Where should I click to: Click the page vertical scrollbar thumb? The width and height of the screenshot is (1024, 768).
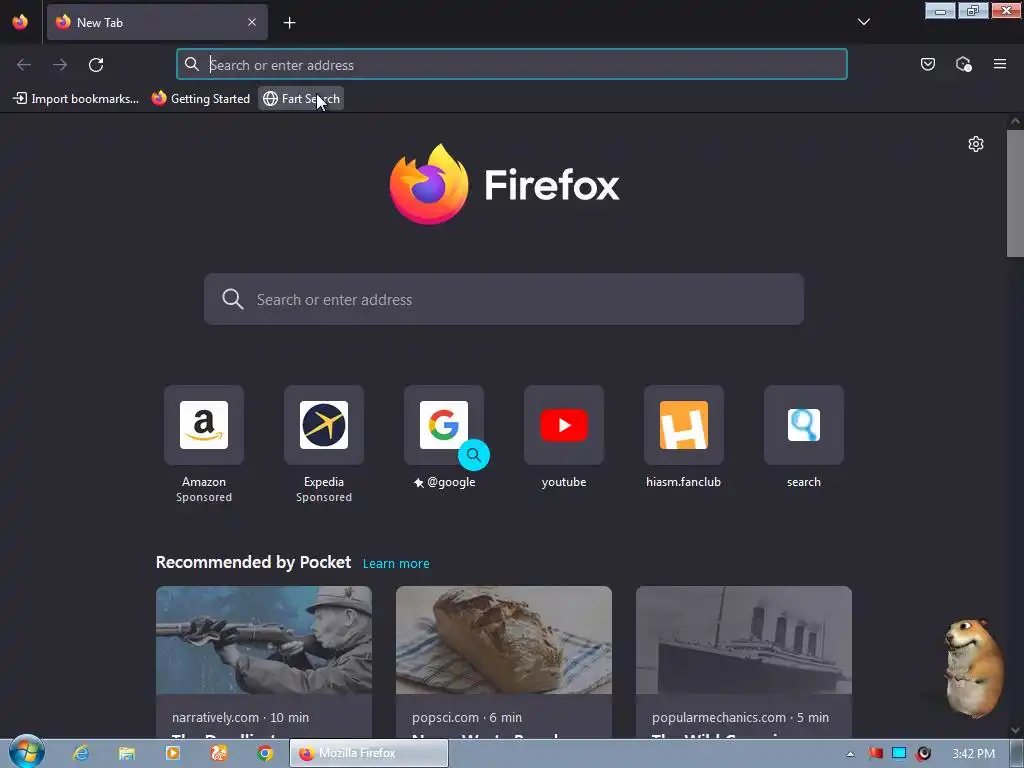[x=1015, y=194]
